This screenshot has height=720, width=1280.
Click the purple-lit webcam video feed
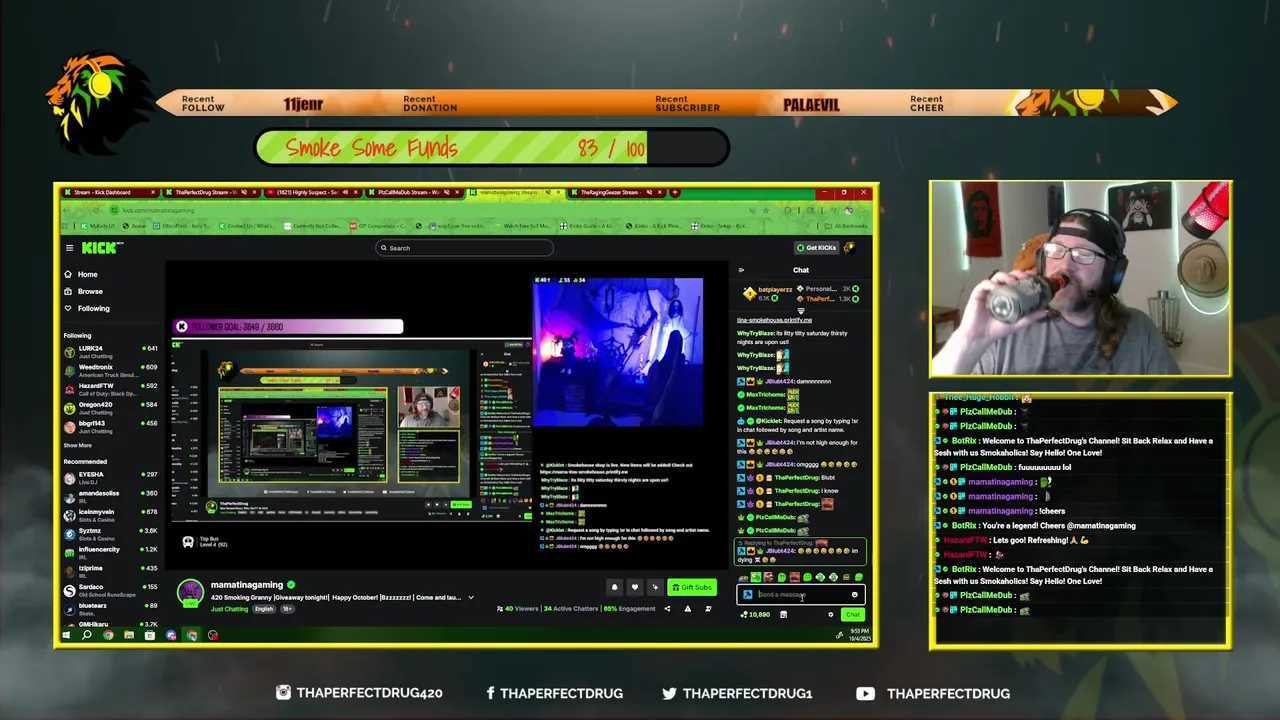point(618,352)
